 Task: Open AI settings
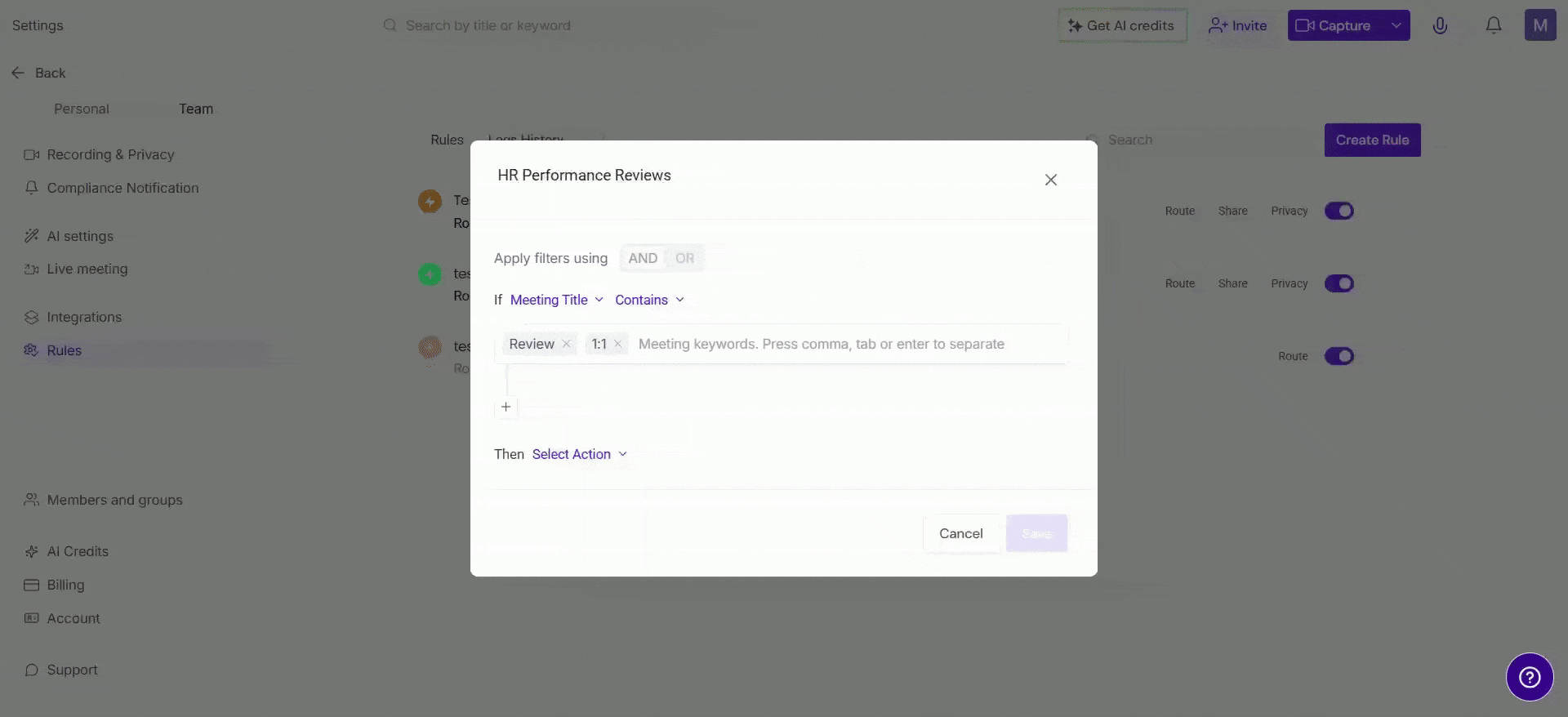point(69,236)
